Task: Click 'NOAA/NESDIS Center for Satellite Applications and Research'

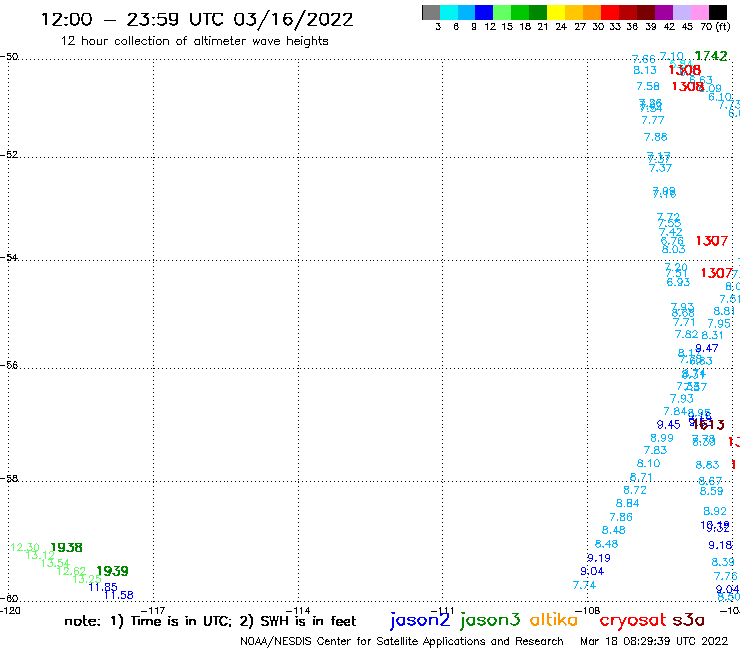Action: pos(402,641)
